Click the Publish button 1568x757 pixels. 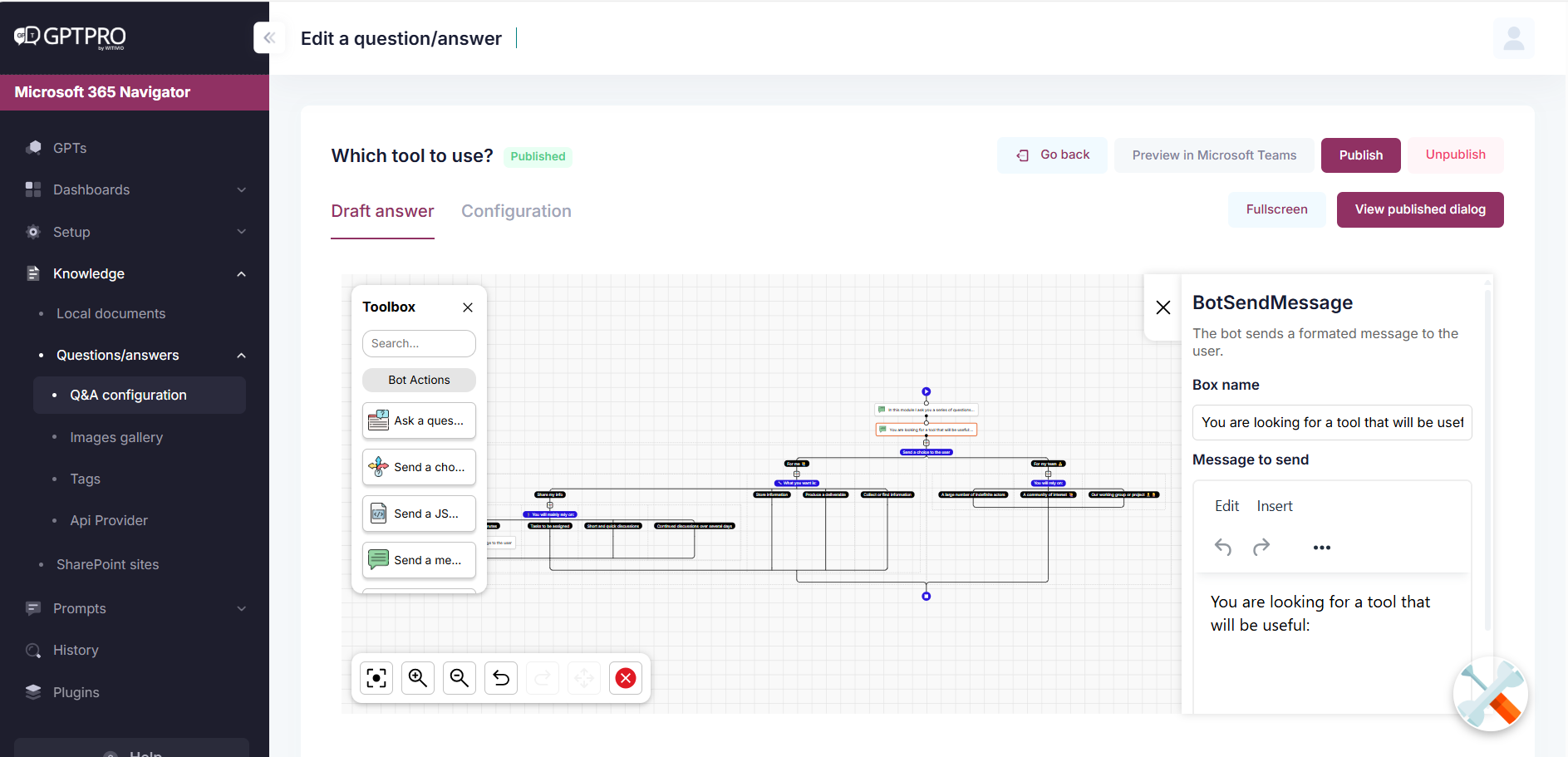click(1360, 155)
